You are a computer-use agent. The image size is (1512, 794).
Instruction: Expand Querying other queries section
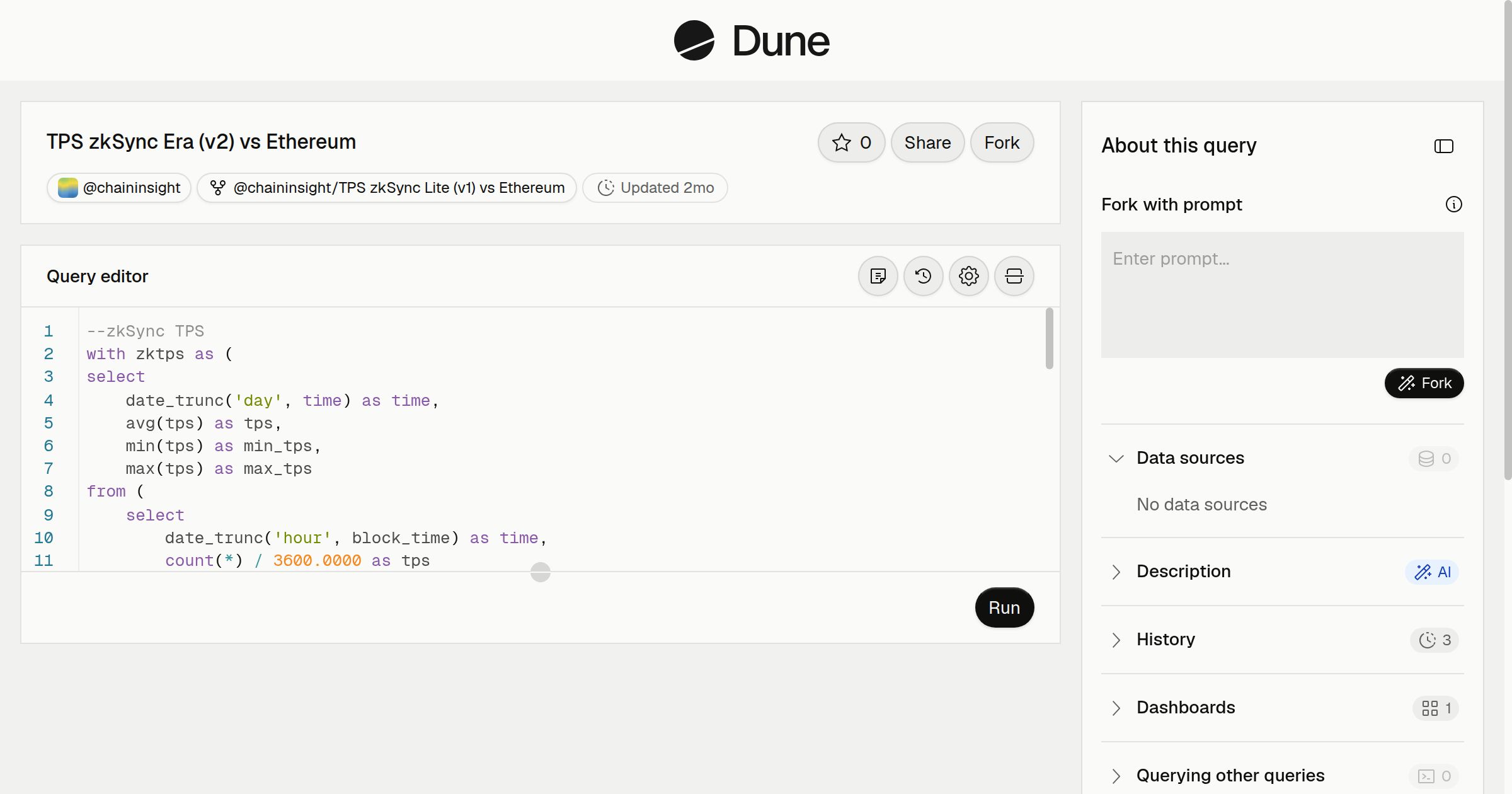(1116, 776)
